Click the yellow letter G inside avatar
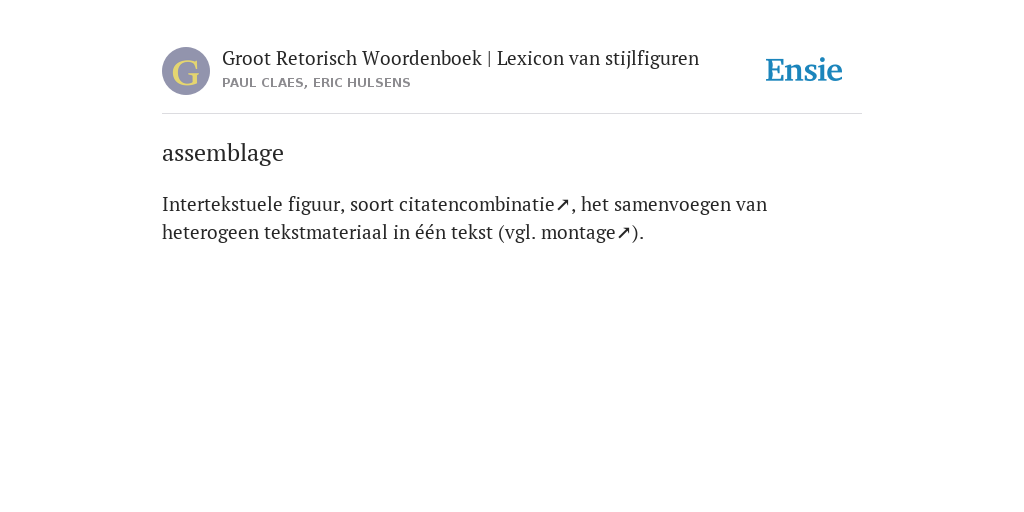Screen dimensions: 1024x512 [x=186, y=72]
